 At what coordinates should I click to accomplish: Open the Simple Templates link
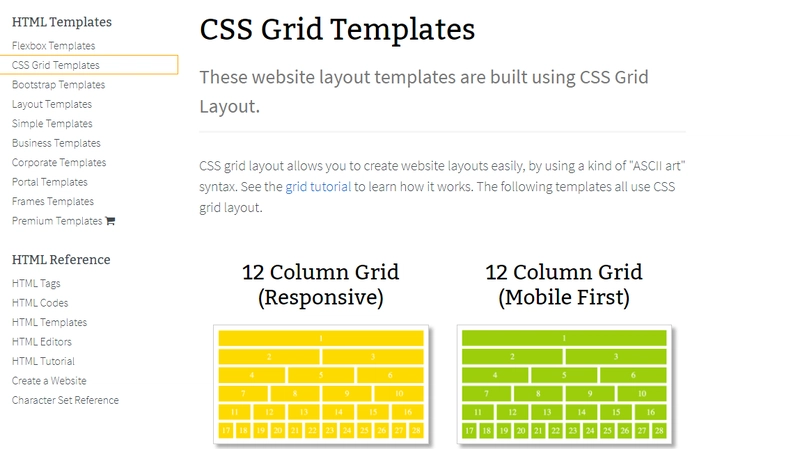(x=52, y=123)
